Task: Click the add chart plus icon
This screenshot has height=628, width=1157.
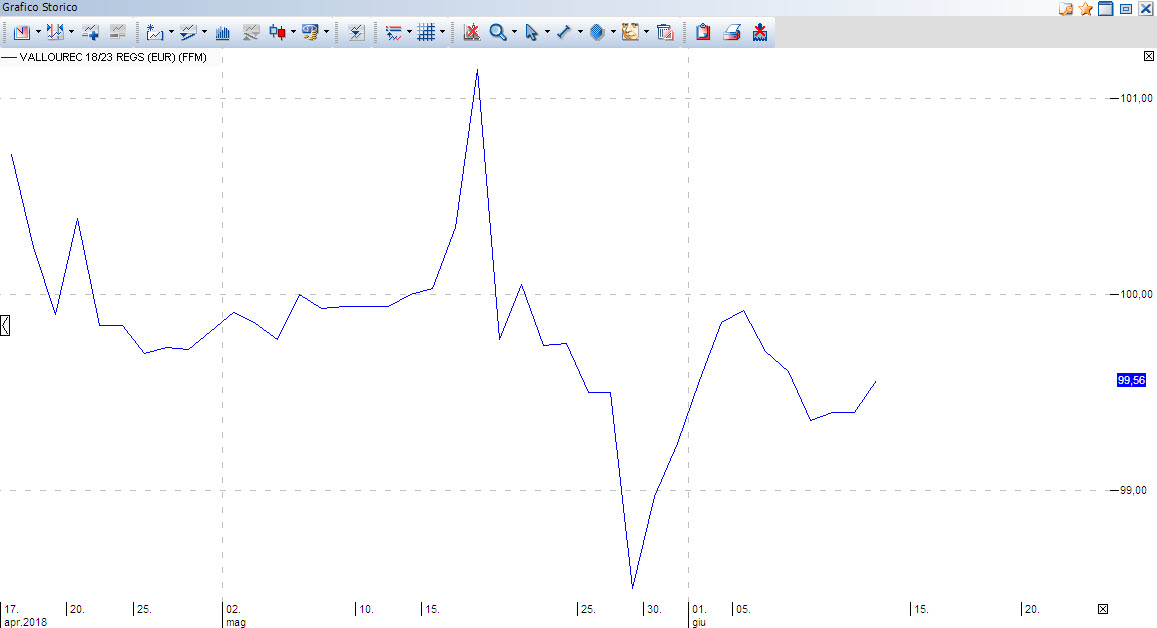Action: coord(90,32)
